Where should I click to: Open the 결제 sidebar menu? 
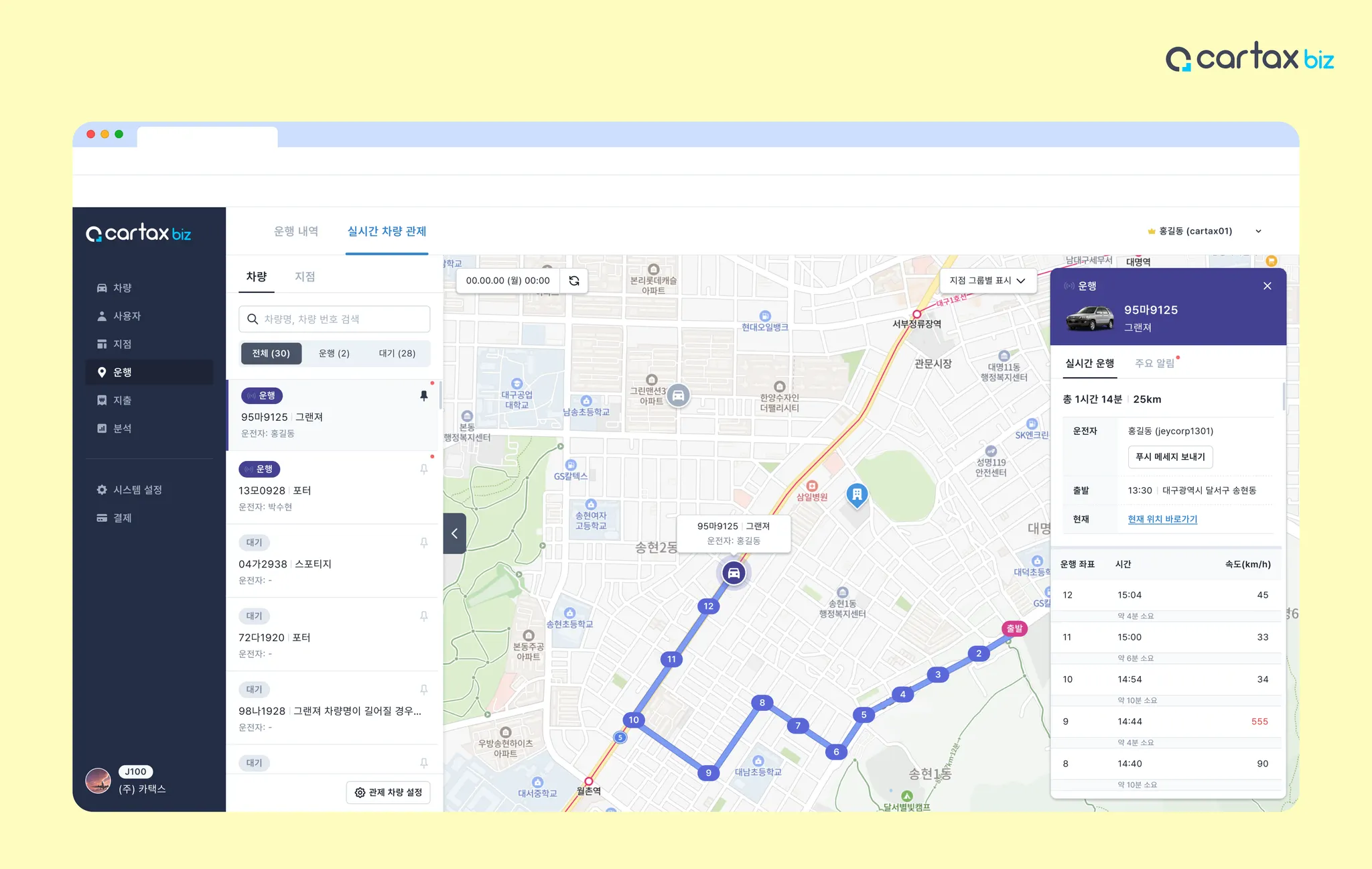[x=122, y=518]
